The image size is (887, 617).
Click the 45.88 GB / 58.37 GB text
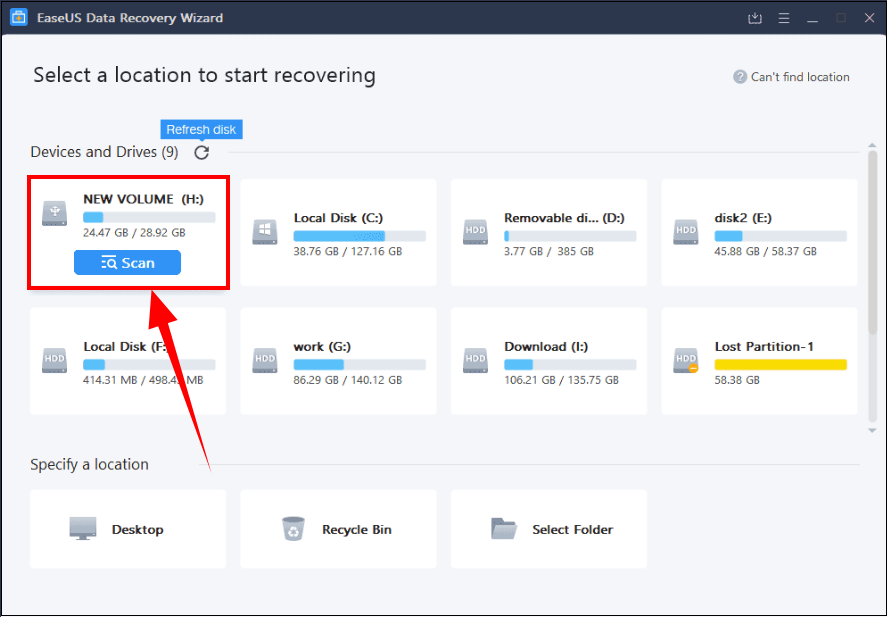[765, 251]
